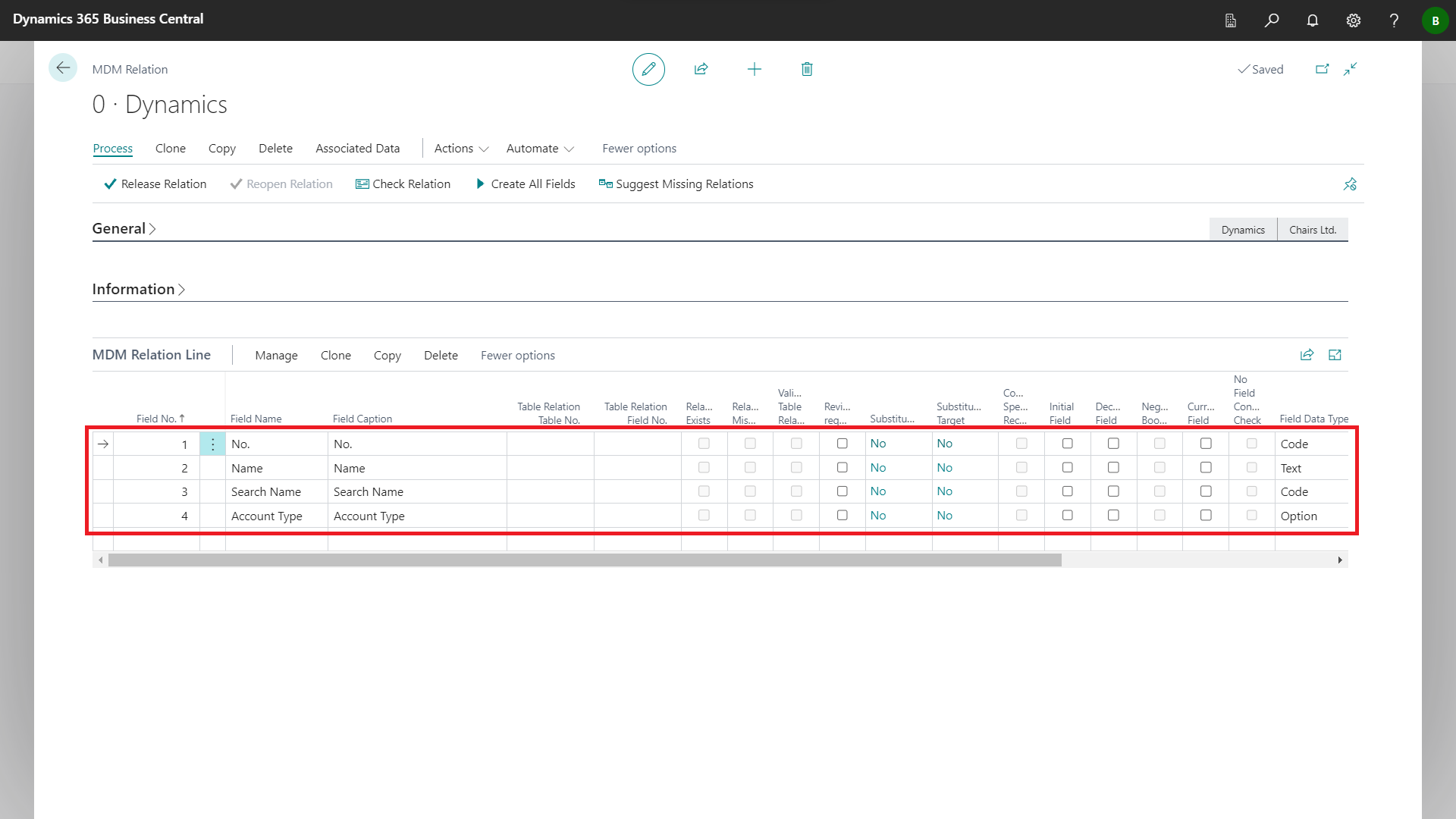
Task: Open the help question mark
Action: [1394, 20]
